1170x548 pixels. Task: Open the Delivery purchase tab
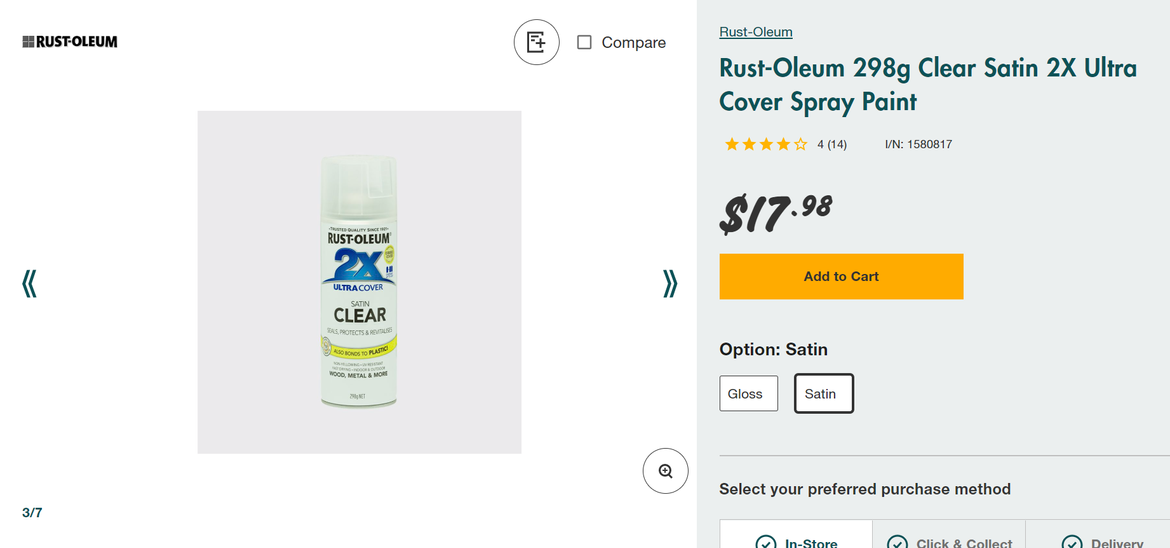click(1102, 538)
